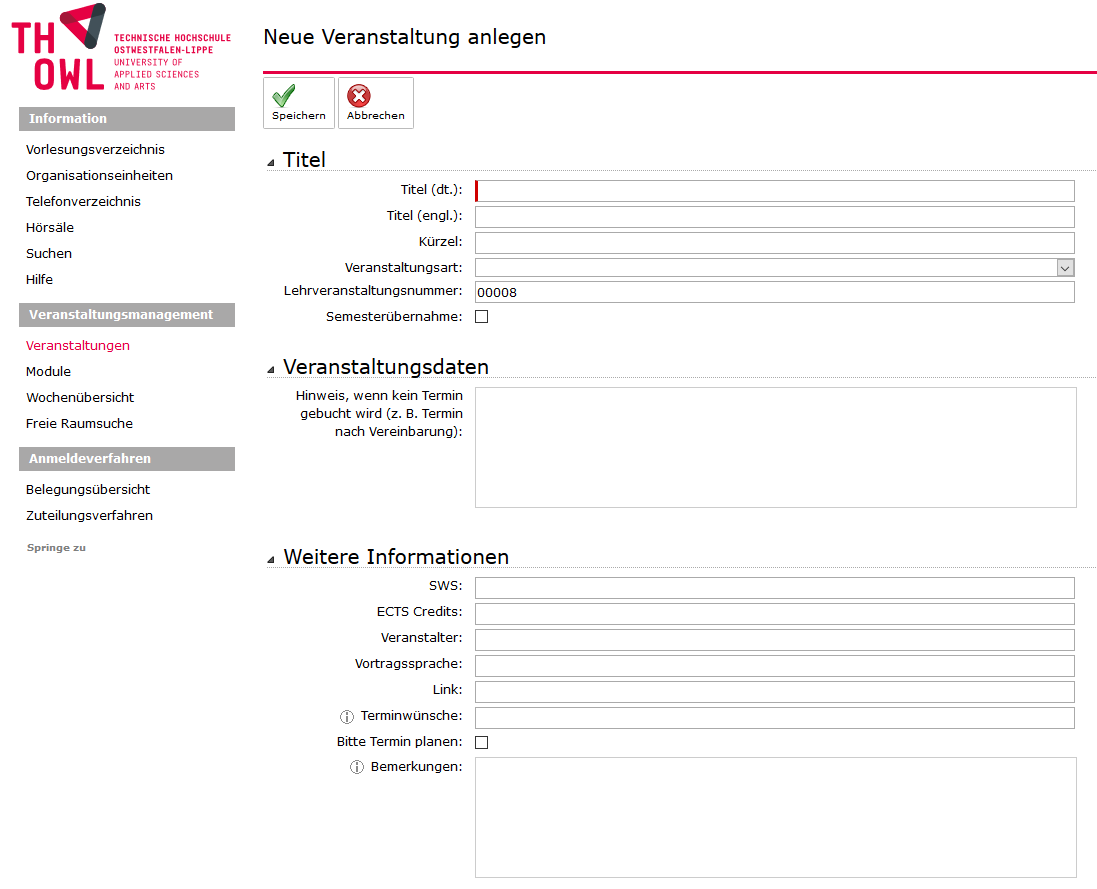Open the Wochenübersicht link
This screenshot has height=889, width=1097.
click(80, 398)
